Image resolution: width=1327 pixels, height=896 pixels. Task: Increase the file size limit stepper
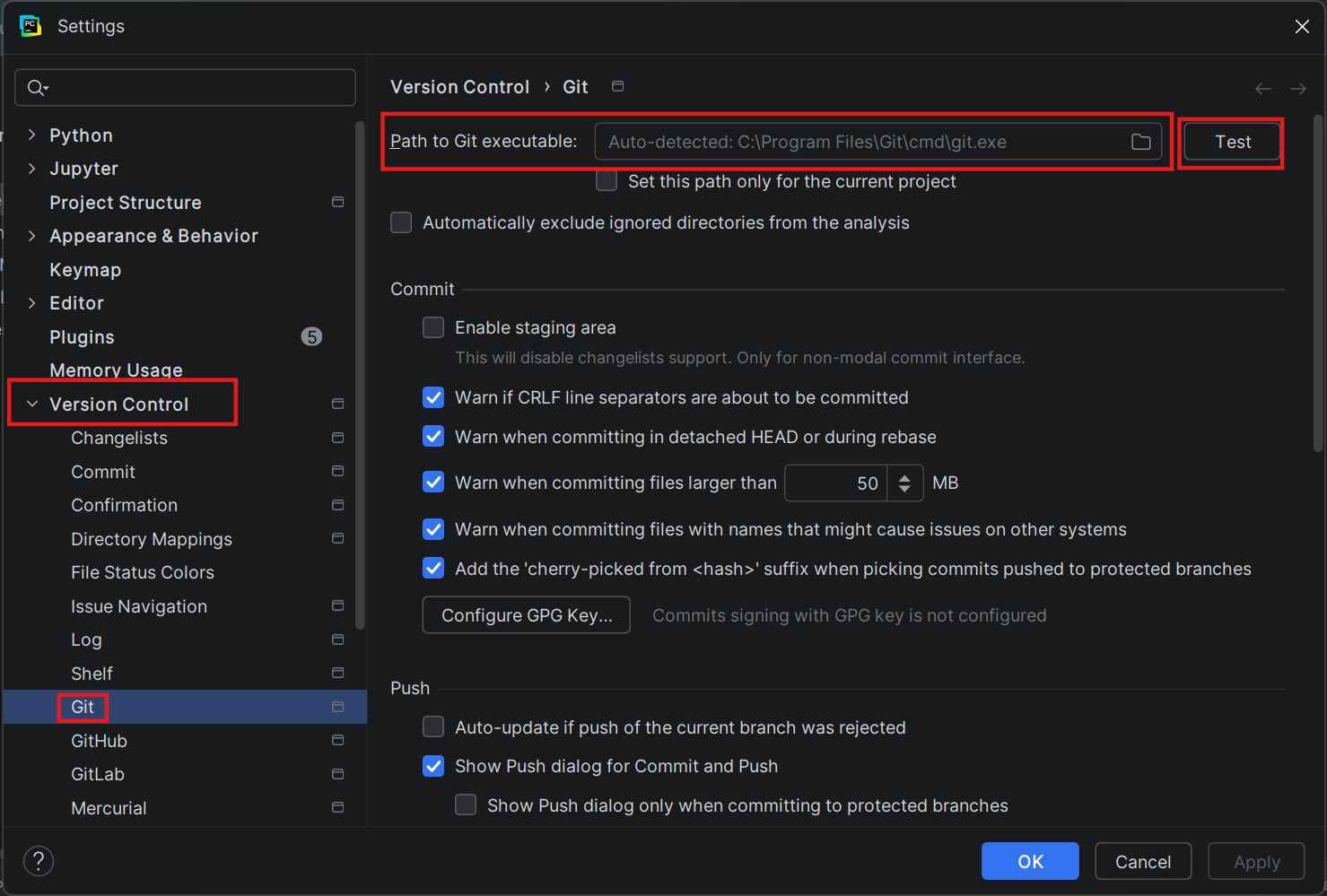(x=904, y=477)
